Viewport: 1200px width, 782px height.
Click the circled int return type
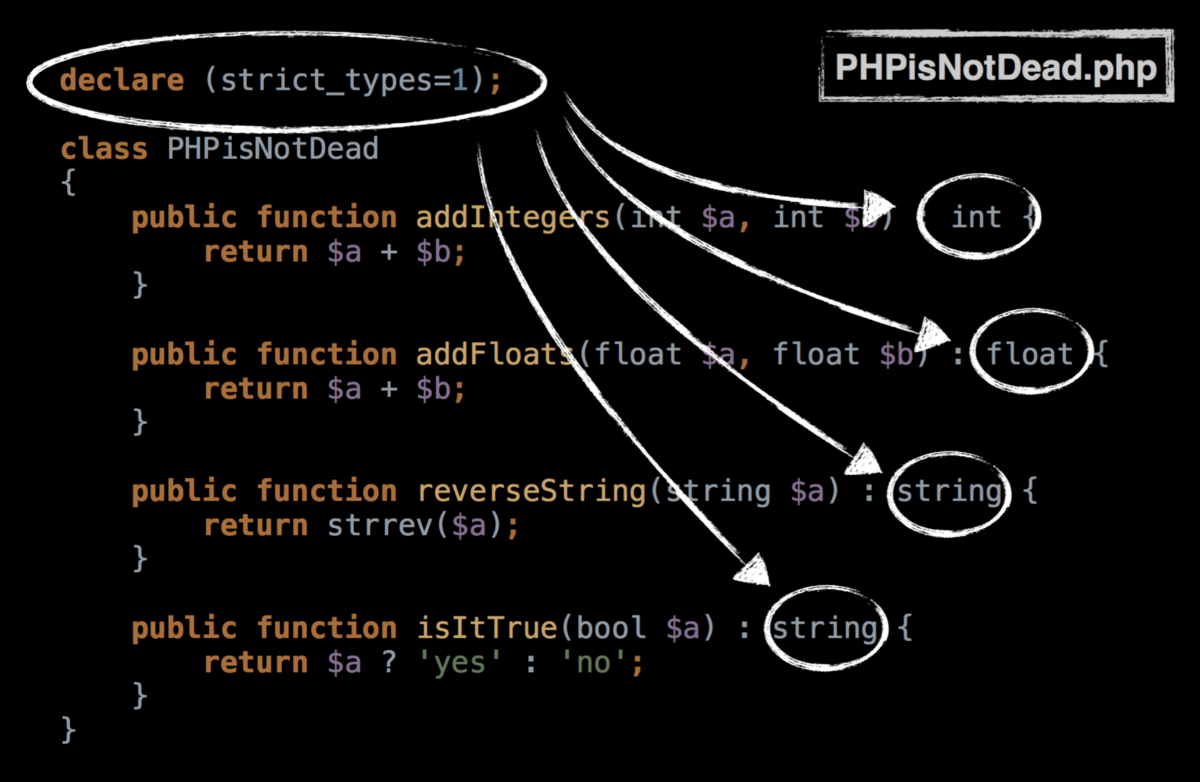click(977, 217)
